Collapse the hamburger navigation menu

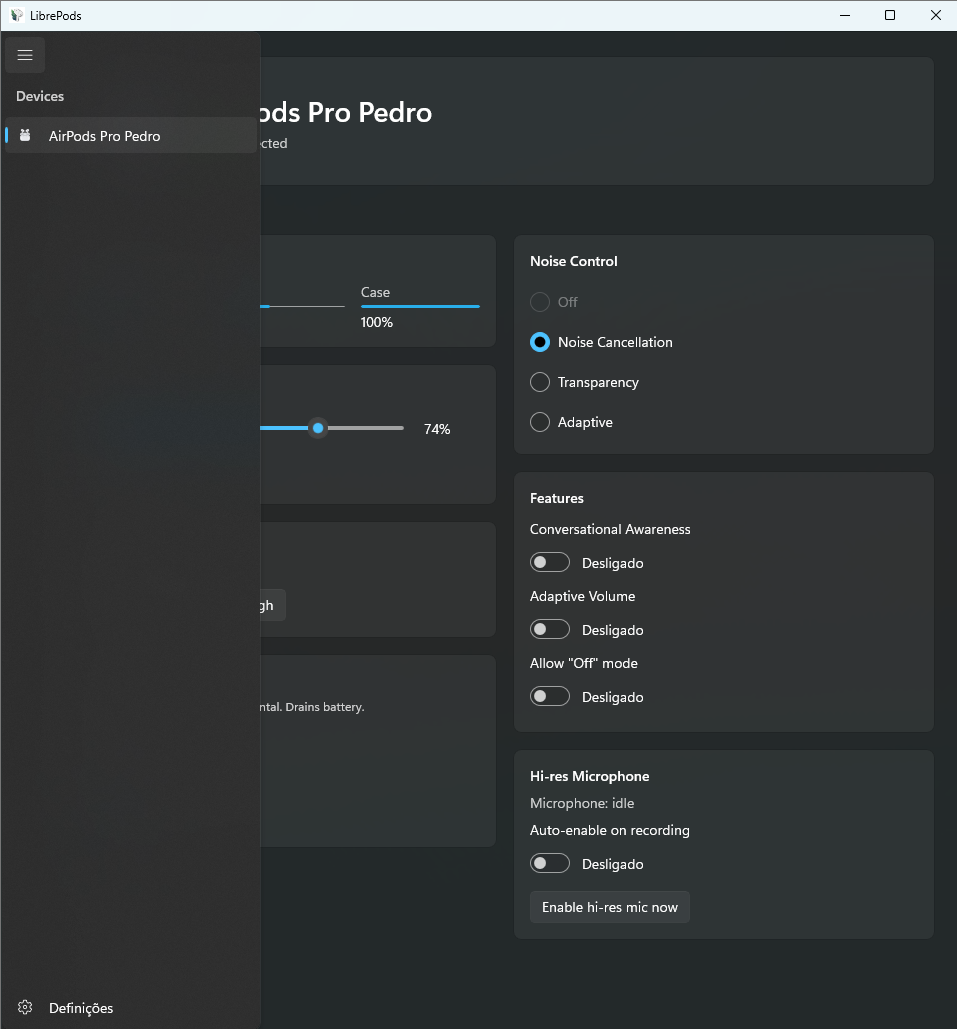click(25, 55)
